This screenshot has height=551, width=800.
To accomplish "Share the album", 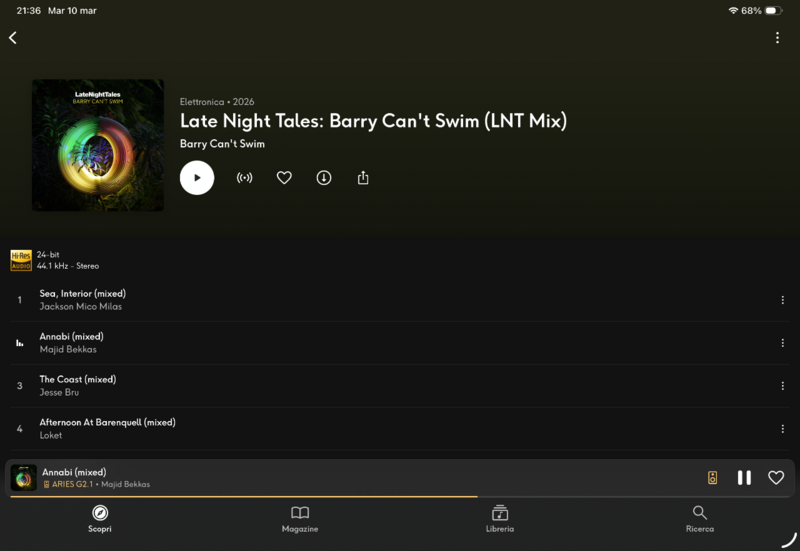I will [x=363, y=178].
